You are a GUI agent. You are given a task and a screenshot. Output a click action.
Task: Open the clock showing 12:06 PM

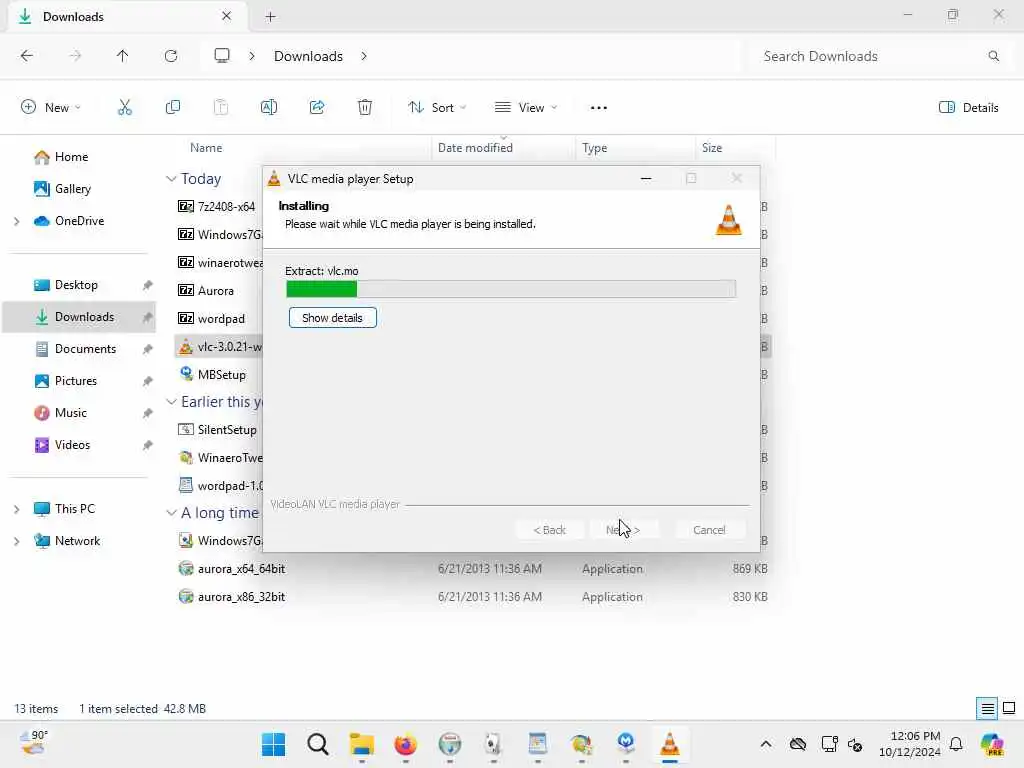[x=910, y=744]
